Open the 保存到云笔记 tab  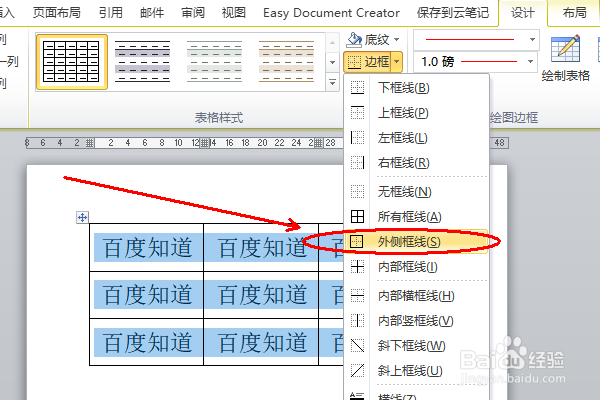pos(453,13)
